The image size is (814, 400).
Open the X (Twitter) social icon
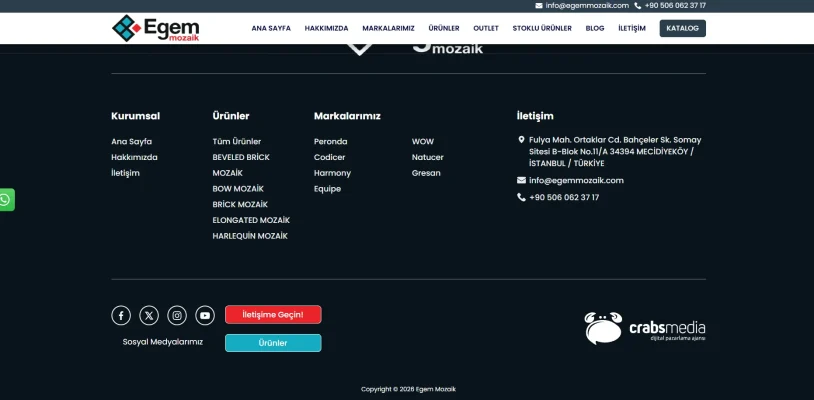(x=149, y=315)
